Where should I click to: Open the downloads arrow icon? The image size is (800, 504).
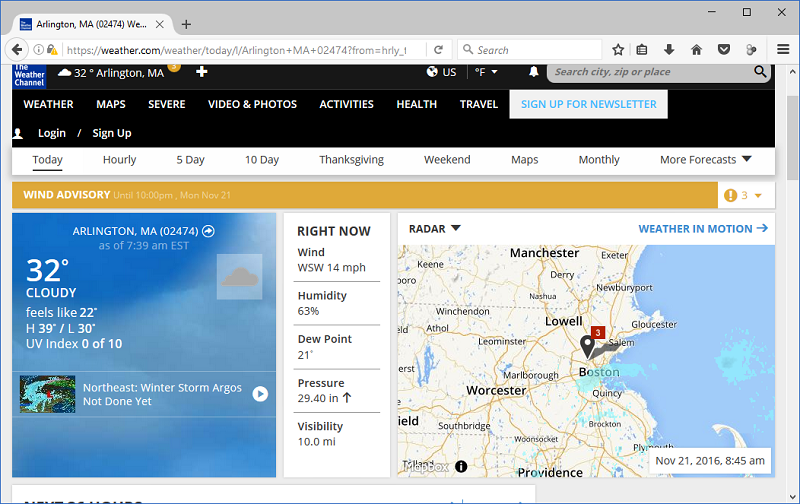click(669, 50)
